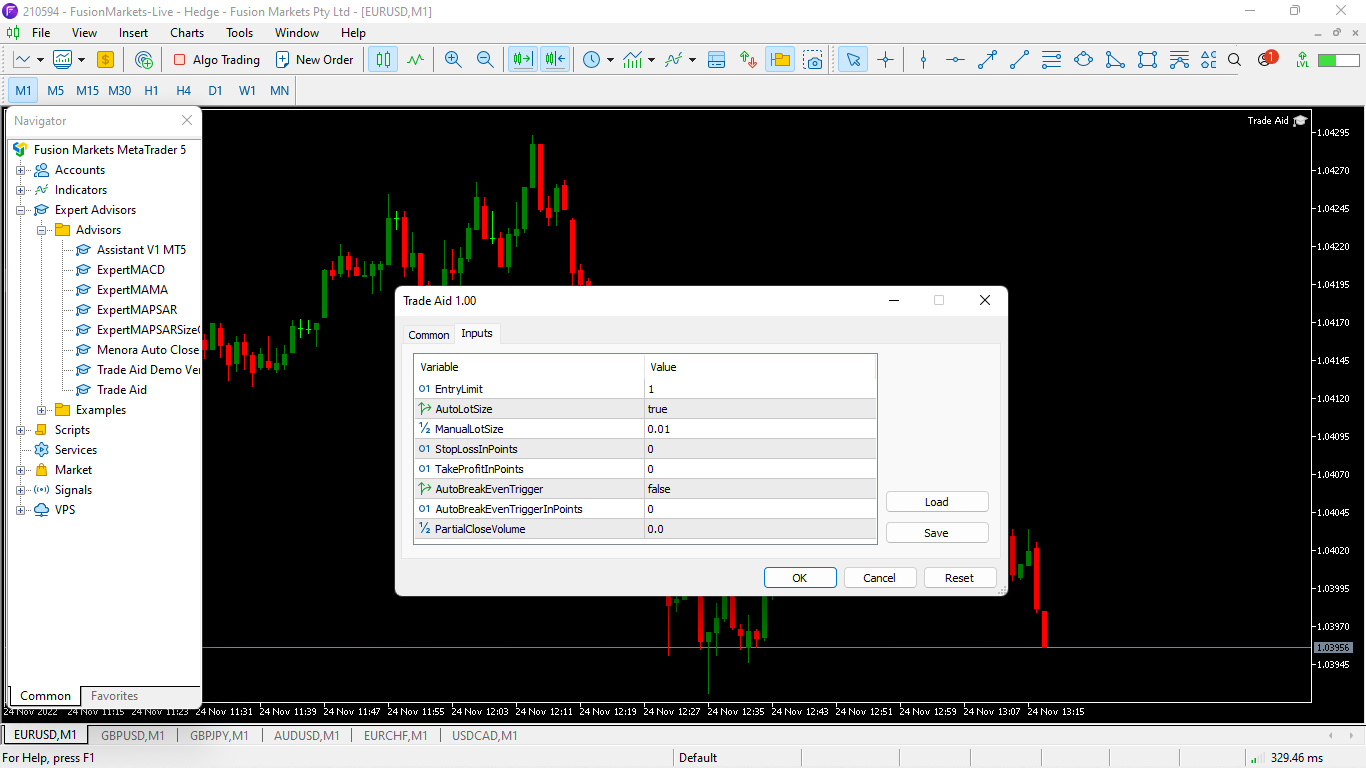This screenshot has height=768, width=1366.
Task: Select the D1 timeframe
Action: (x=215, y=91)
